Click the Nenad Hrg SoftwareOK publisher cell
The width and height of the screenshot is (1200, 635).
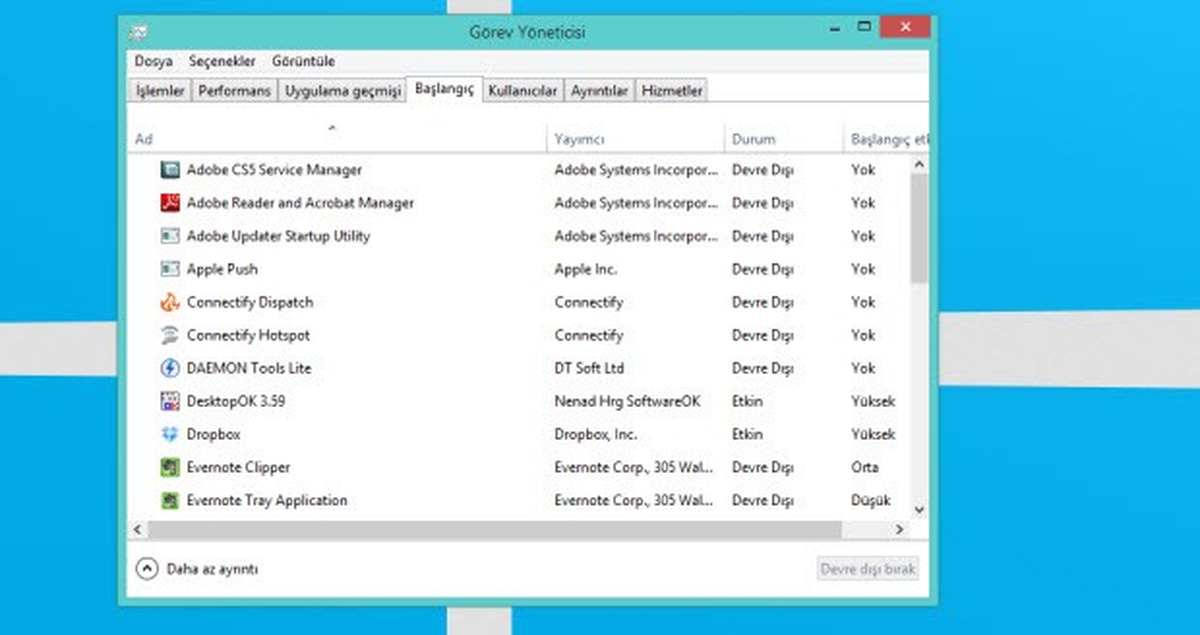(x=627, y=401)
